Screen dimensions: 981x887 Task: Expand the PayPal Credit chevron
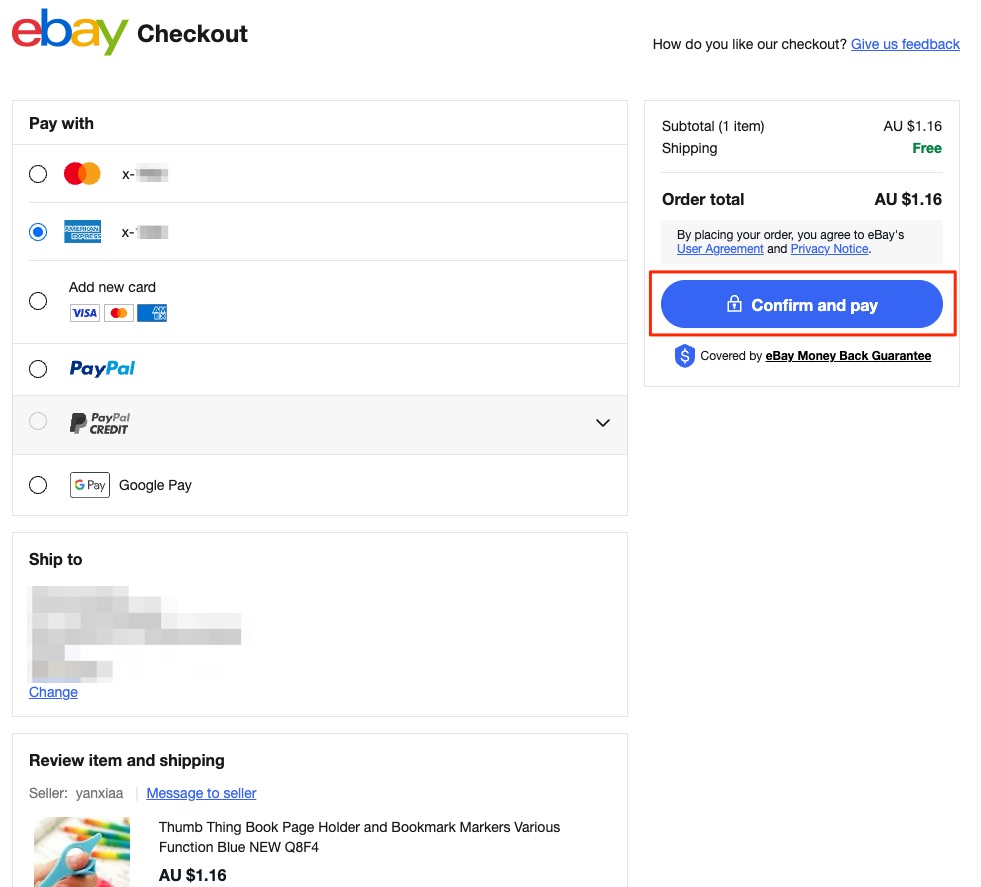[602, 423]
